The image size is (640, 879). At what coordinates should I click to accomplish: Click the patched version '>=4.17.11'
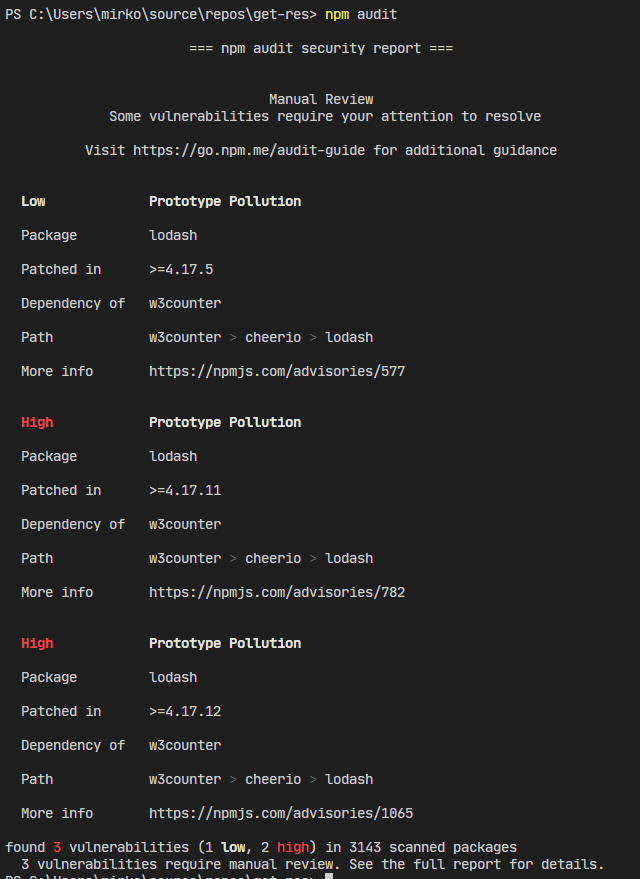185,490
